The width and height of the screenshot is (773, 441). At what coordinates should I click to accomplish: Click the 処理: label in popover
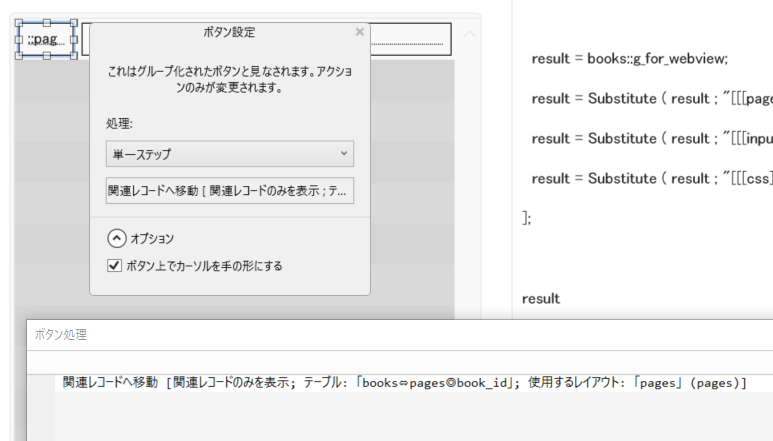pos(119,123)
